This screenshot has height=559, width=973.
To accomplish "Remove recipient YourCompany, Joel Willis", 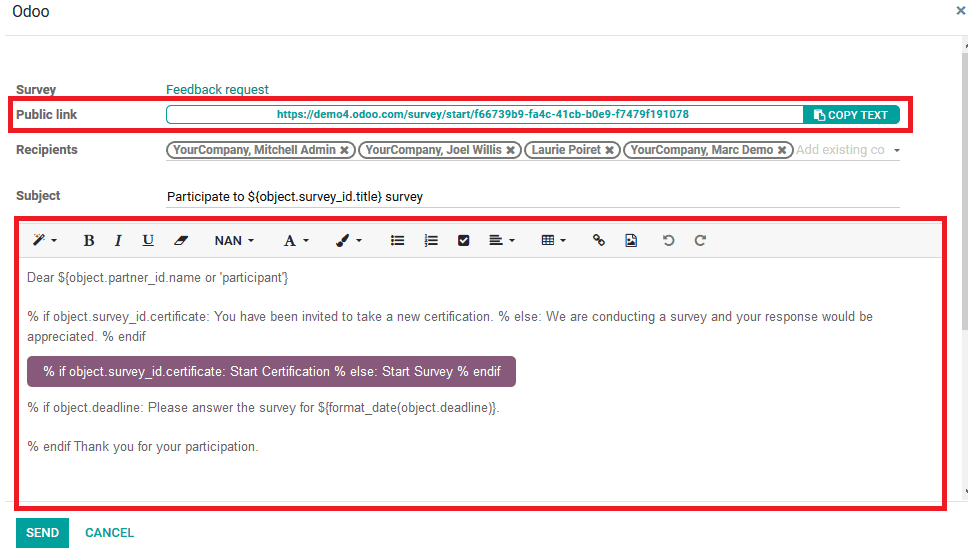I will pos(510,150).
